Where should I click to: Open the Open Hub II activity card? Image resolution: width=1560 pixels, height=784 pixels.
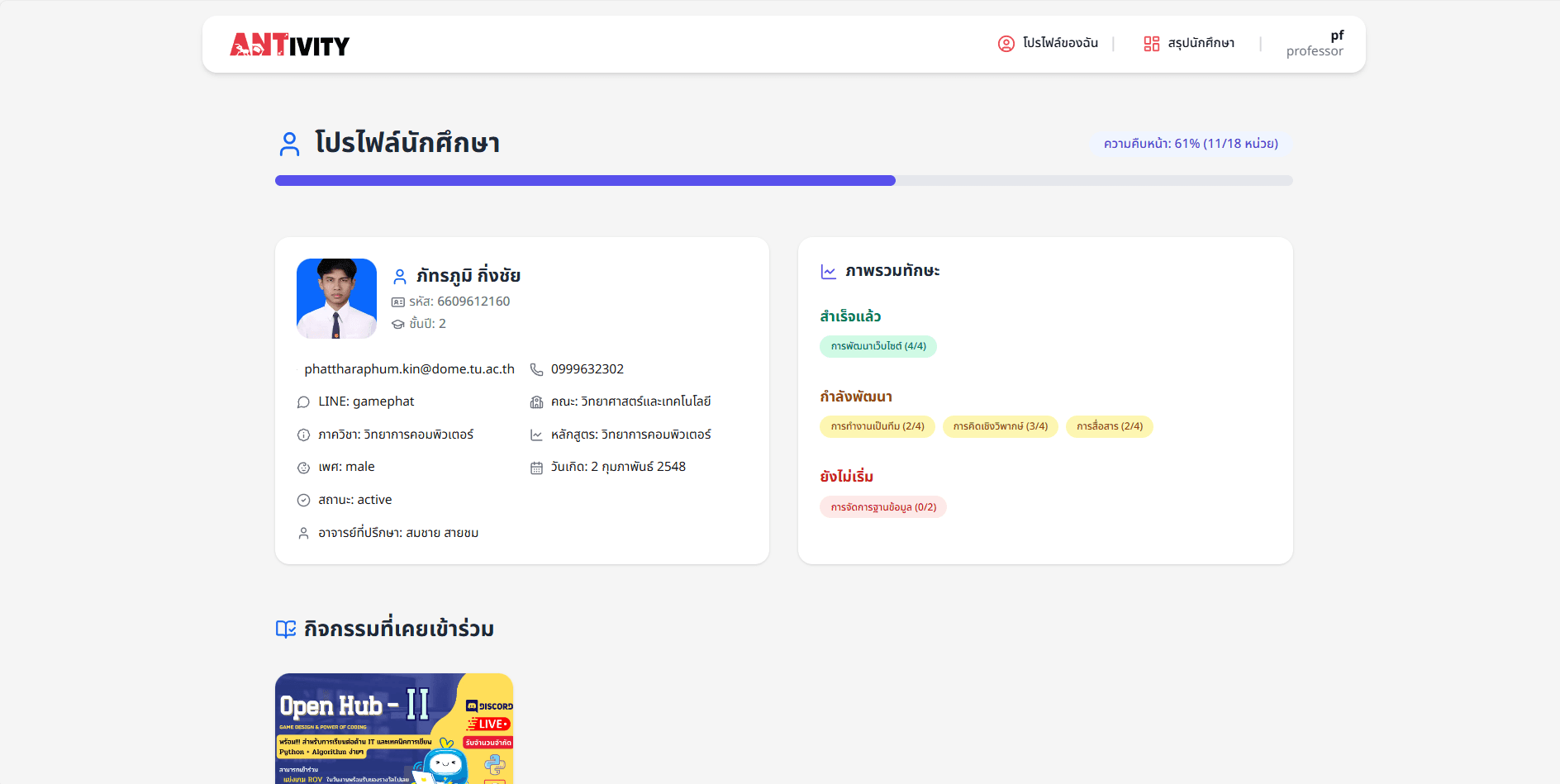click(x=394, y=728)
